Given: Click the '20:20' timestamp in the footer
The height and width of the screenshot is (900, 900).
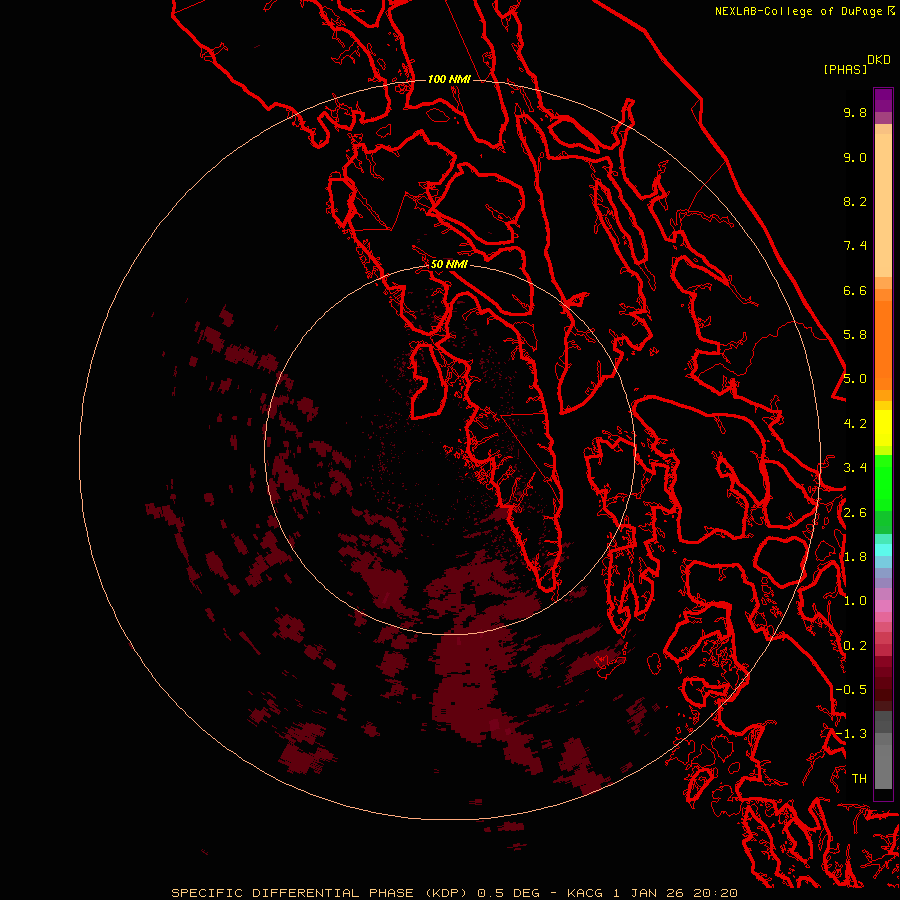Looking at the screenshot, I should click(715, 893).
